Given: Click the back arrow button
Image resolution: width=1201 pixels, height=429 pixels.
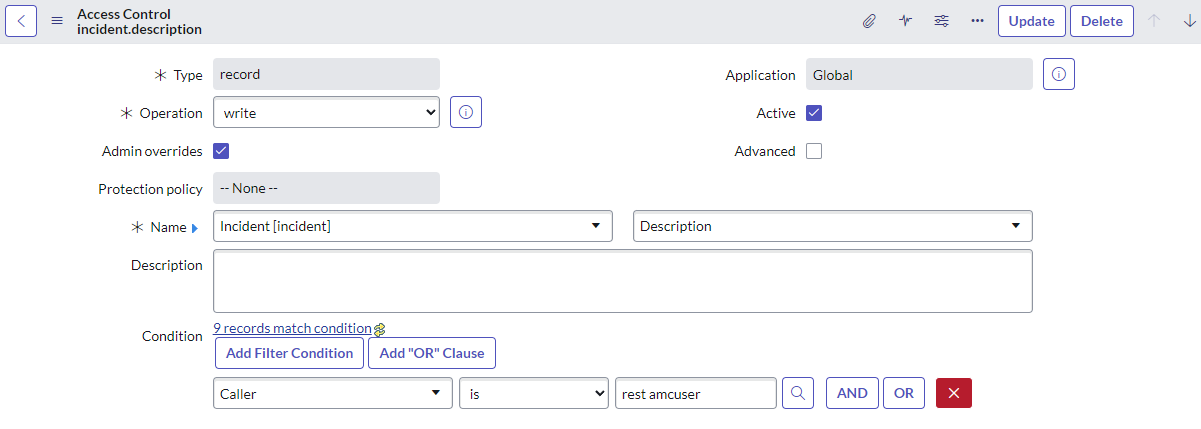Looking at the screenshot, I should 22,21.
